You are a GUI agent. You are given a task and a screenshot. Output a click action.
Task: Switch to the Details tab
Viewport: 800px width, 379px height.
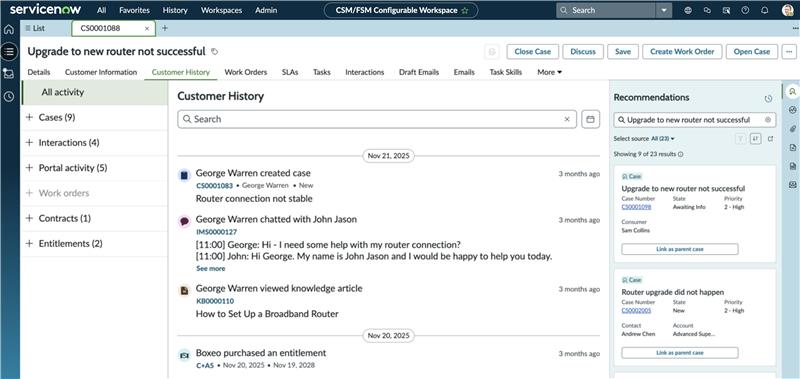point(39,72)
